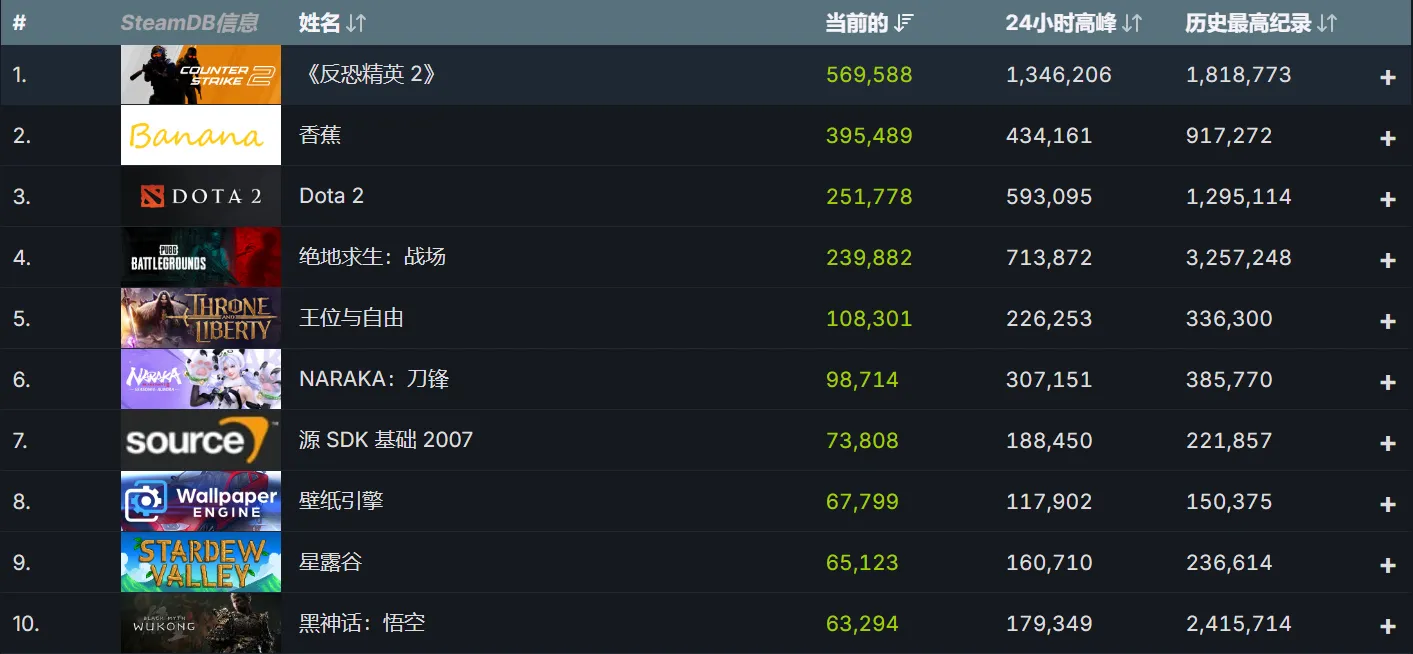Sort by 姓名 column header

tap(332, 23)
